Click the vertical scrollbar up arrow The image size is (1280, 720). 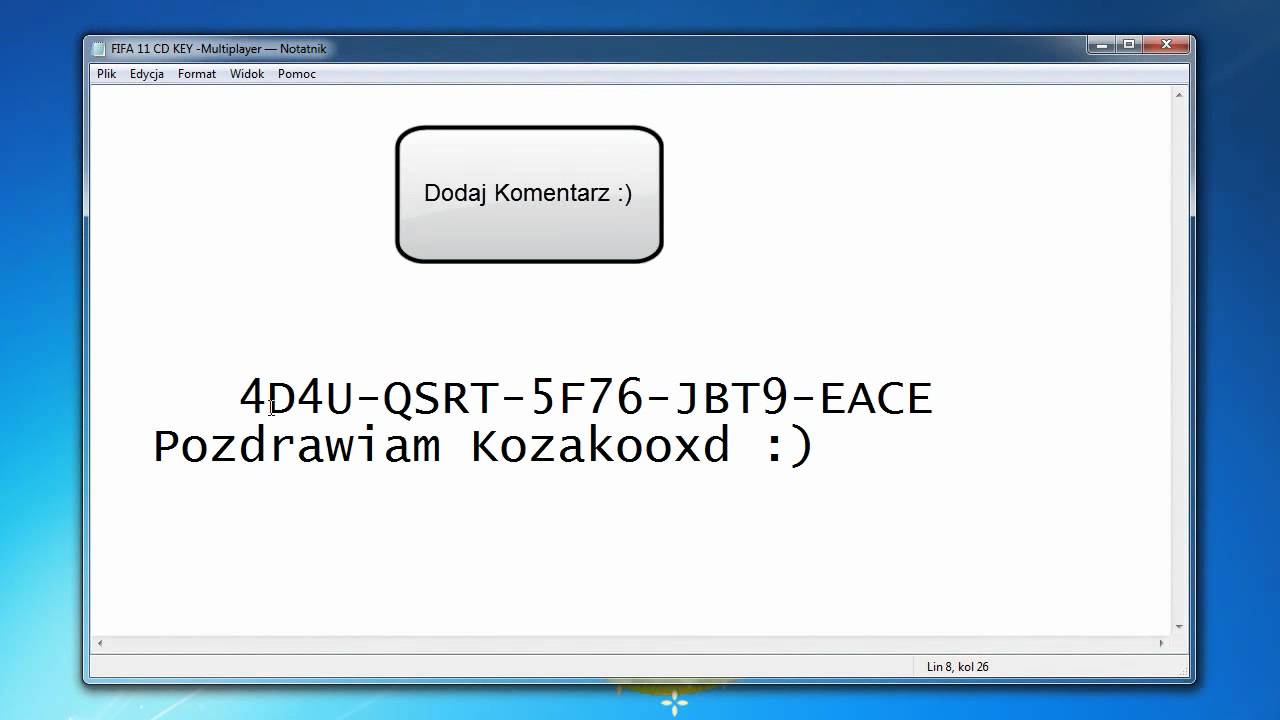1180,95
